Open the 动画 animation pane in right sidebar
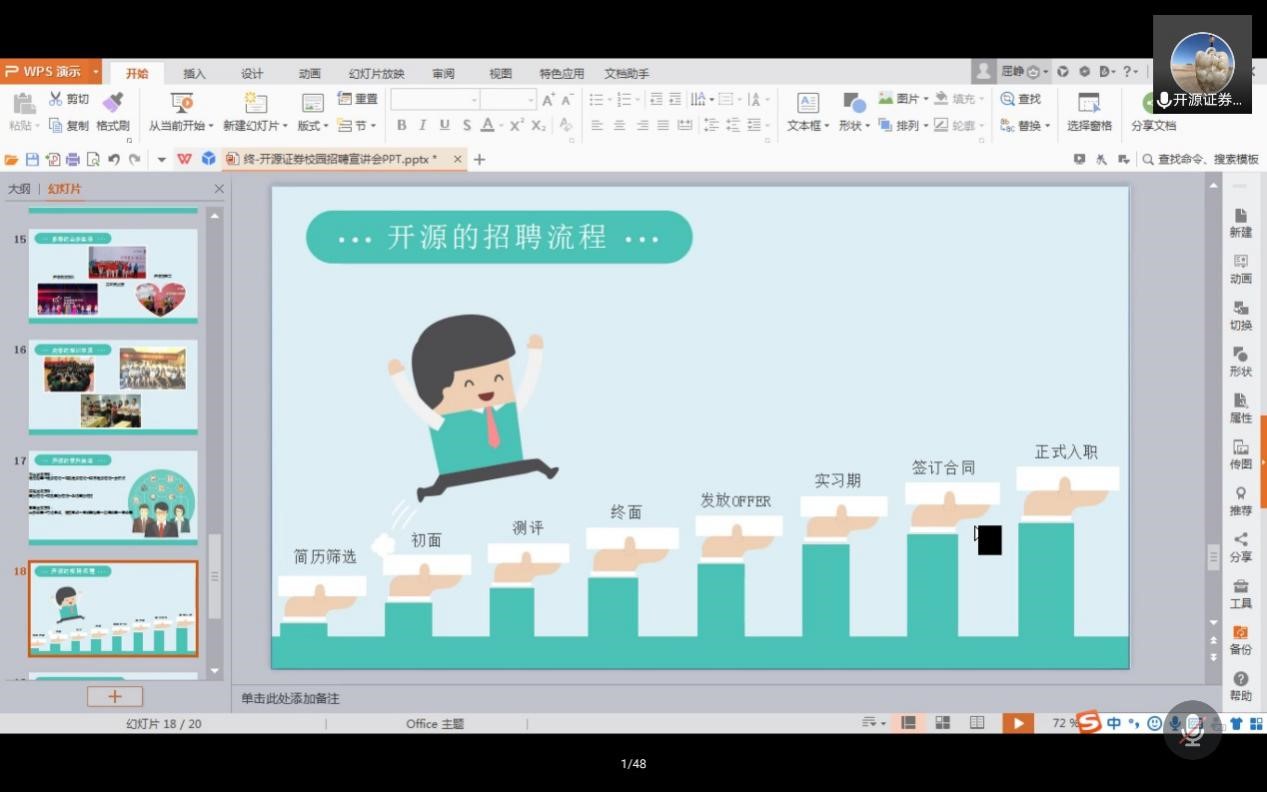 [x=1240, y=269]
